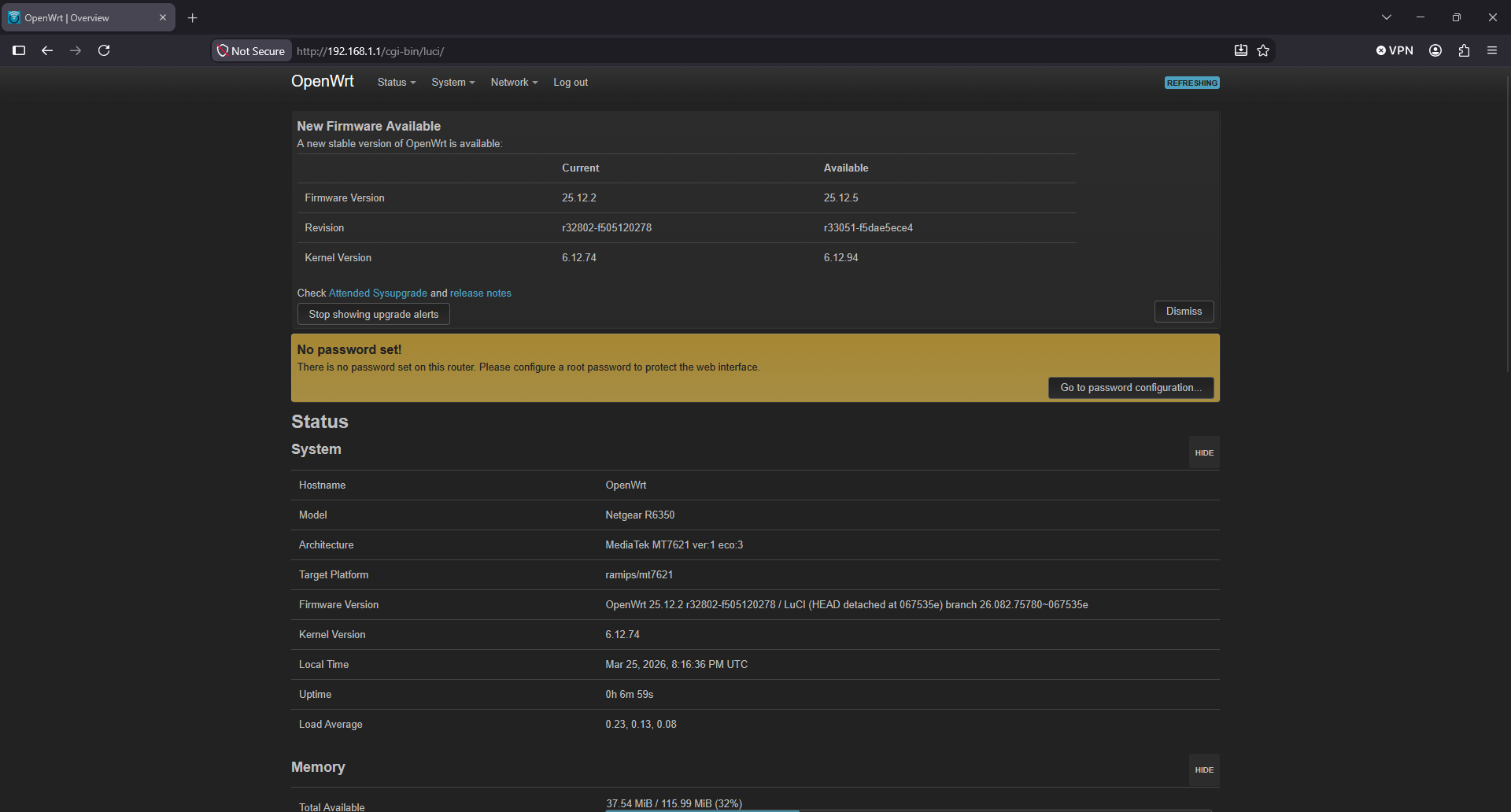The width and height of the screenshot is (1511, 812).
Task: Open the tab list chevron in the title bar
Action: 1387,17
